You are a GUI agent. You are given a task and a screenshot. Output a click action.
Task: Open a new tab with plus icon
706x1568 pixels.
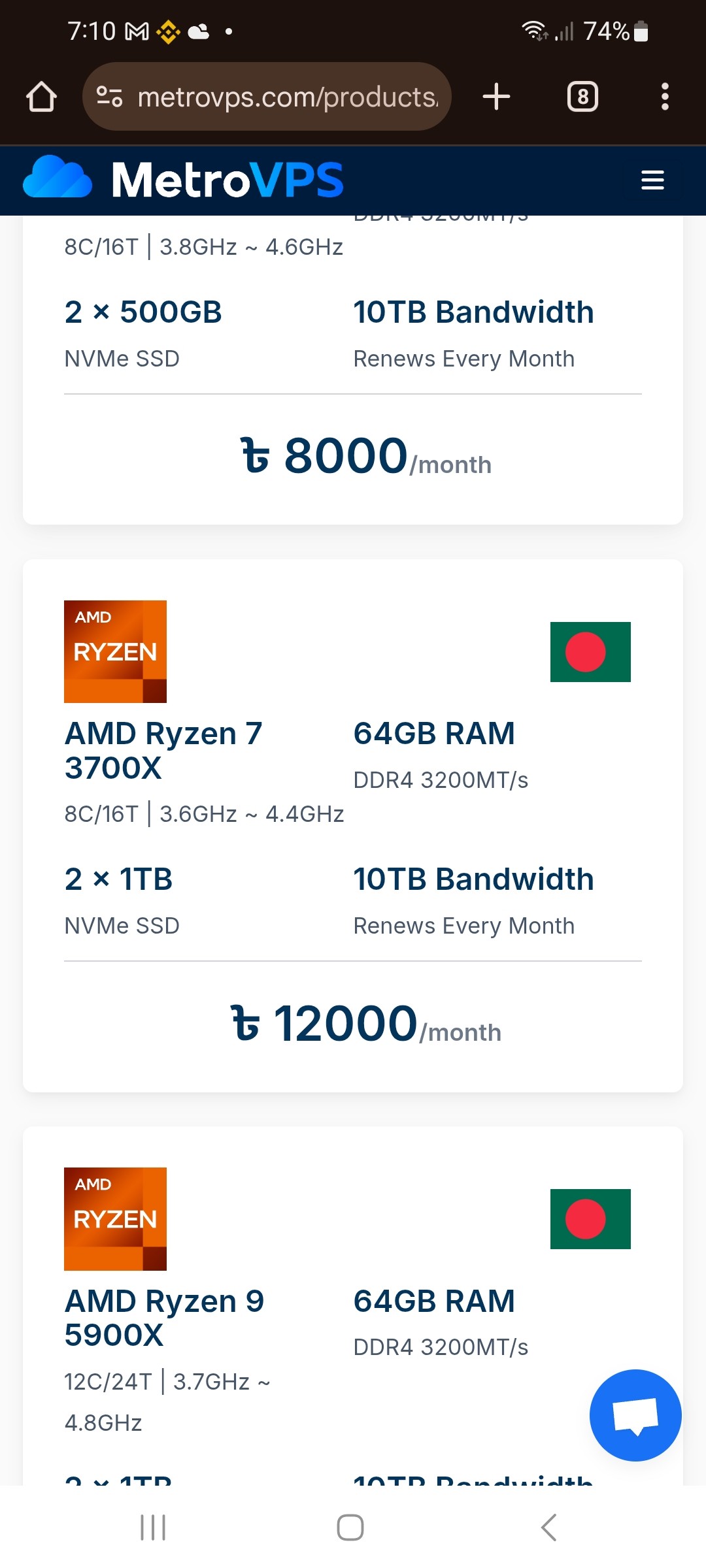click(496, 97)
